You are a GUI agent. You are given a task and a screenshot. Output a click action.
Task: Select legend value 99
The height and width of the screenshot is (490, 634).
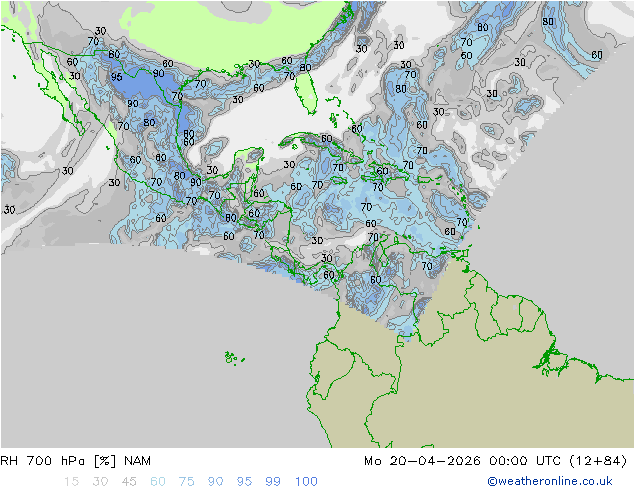point(273,482)
